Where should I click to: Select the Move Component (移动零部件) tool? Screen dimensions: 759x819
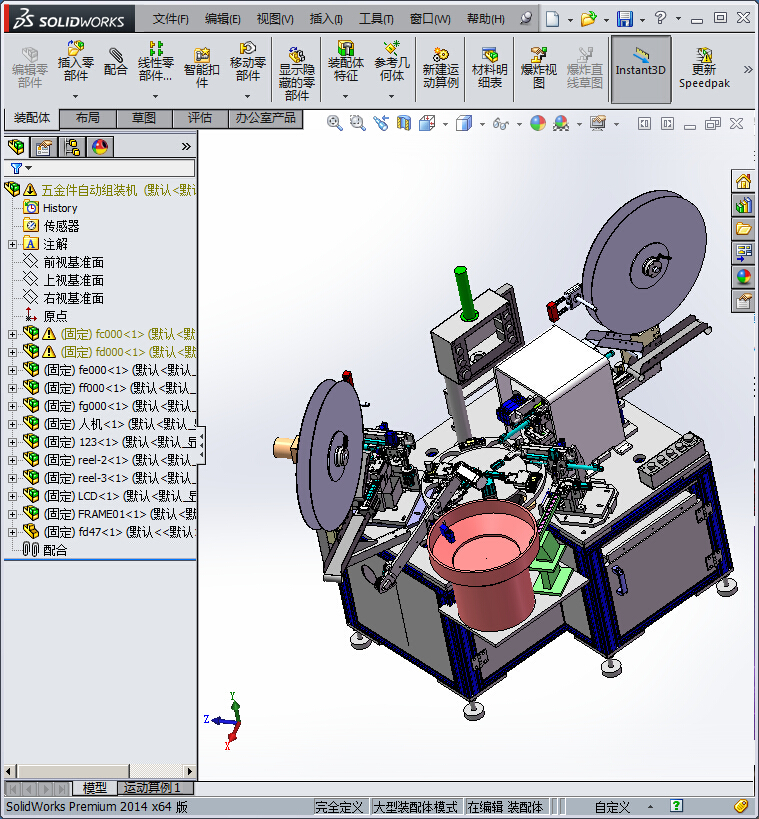(248, 61)
